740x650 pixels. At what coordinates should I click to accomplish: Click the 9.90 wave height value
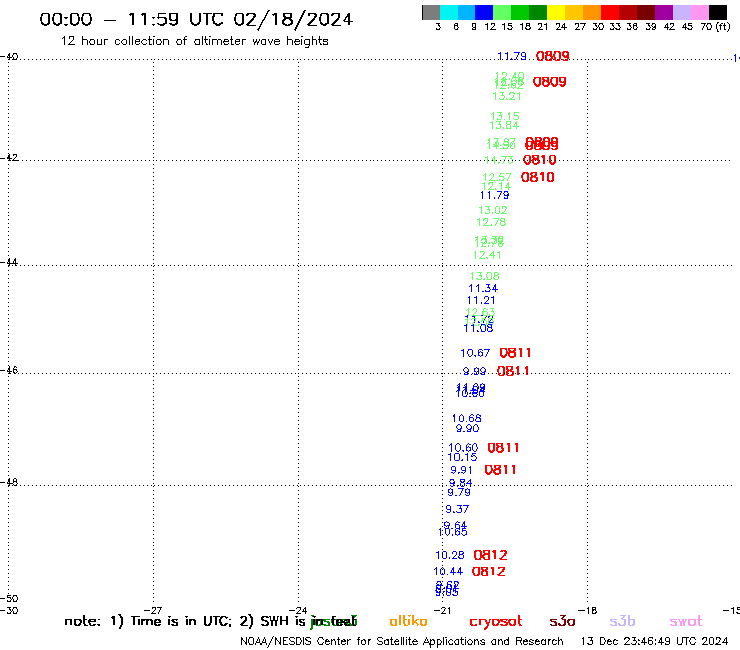tap(467, 429)
